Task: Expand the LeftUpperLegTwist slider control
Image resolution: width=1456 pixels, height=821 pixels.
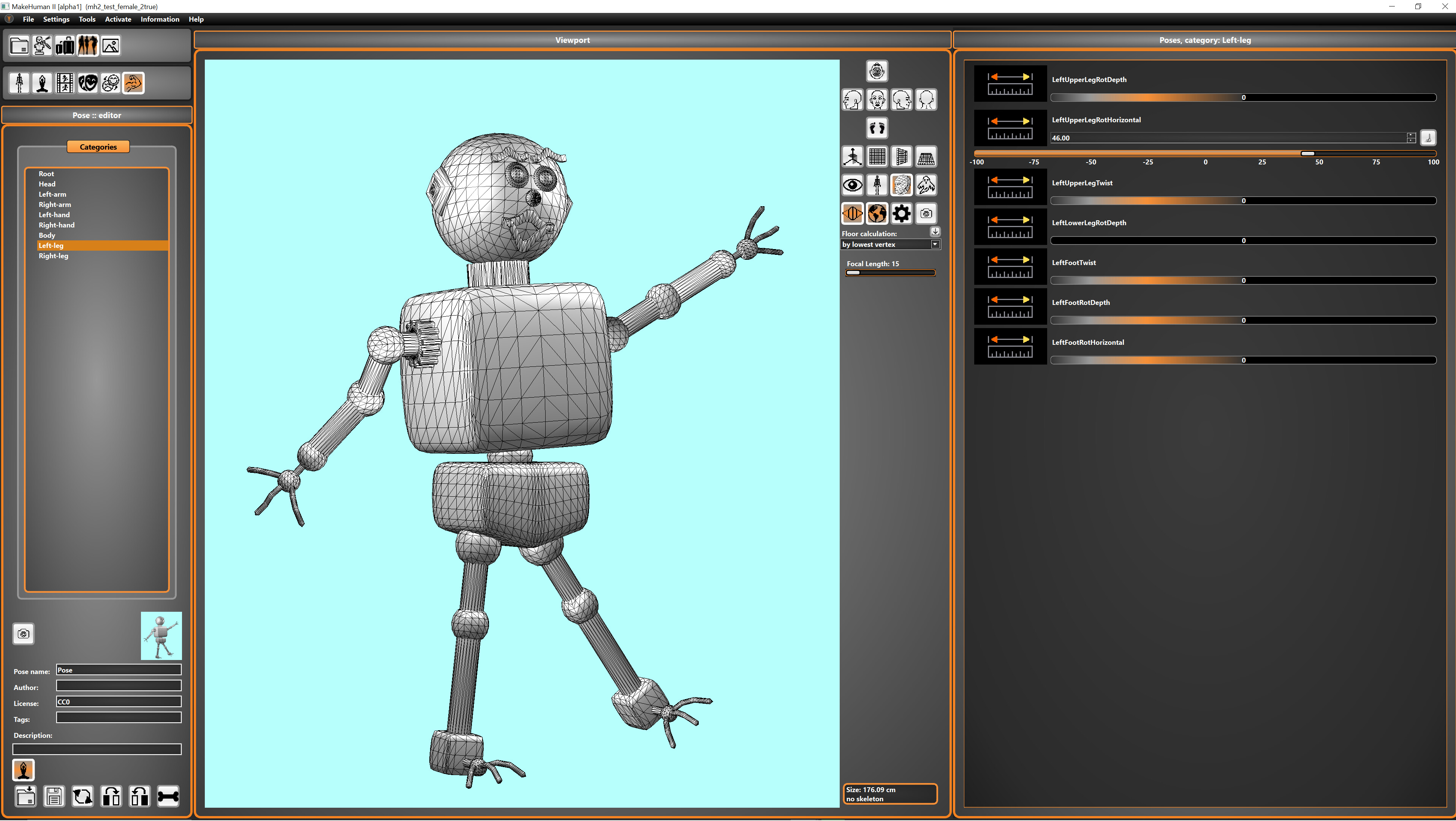Action: coord(1010,187)
